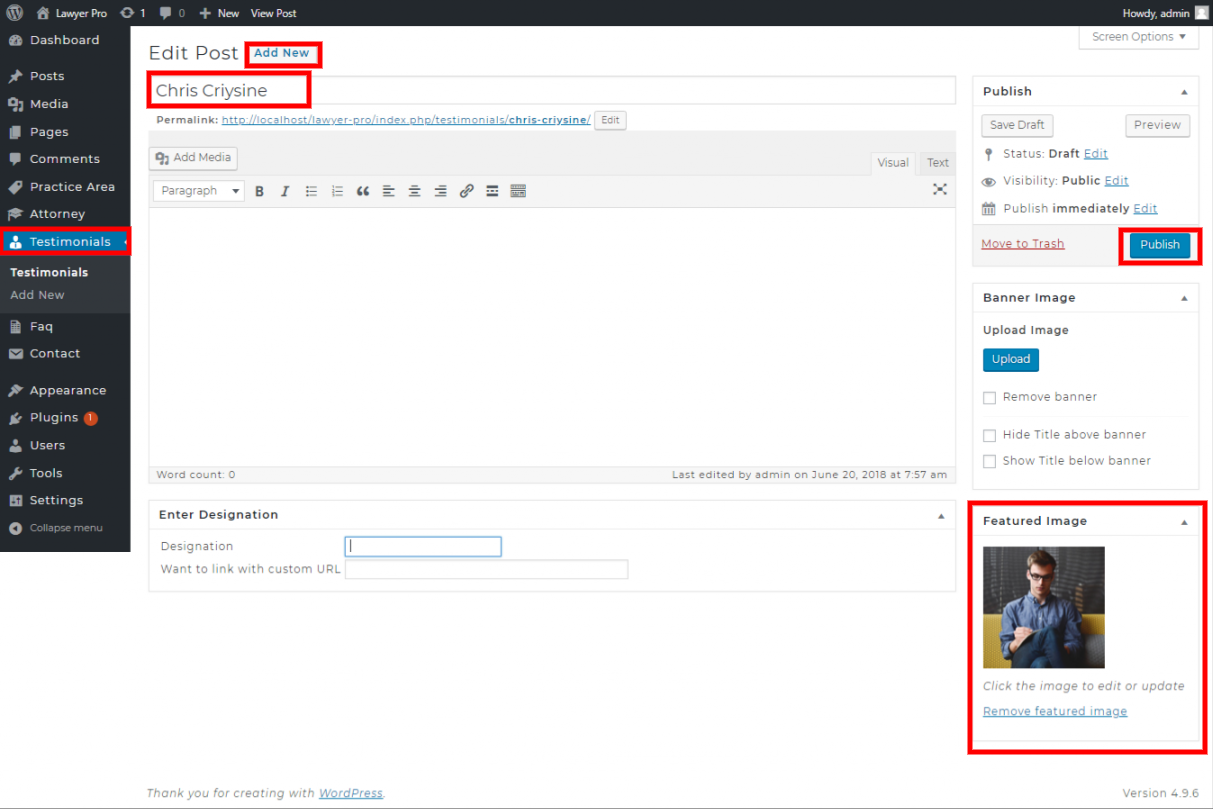Viewport: 1213px width, 809px height.
Task: Enable Hide Title above banner
Action: coord(989,436)
